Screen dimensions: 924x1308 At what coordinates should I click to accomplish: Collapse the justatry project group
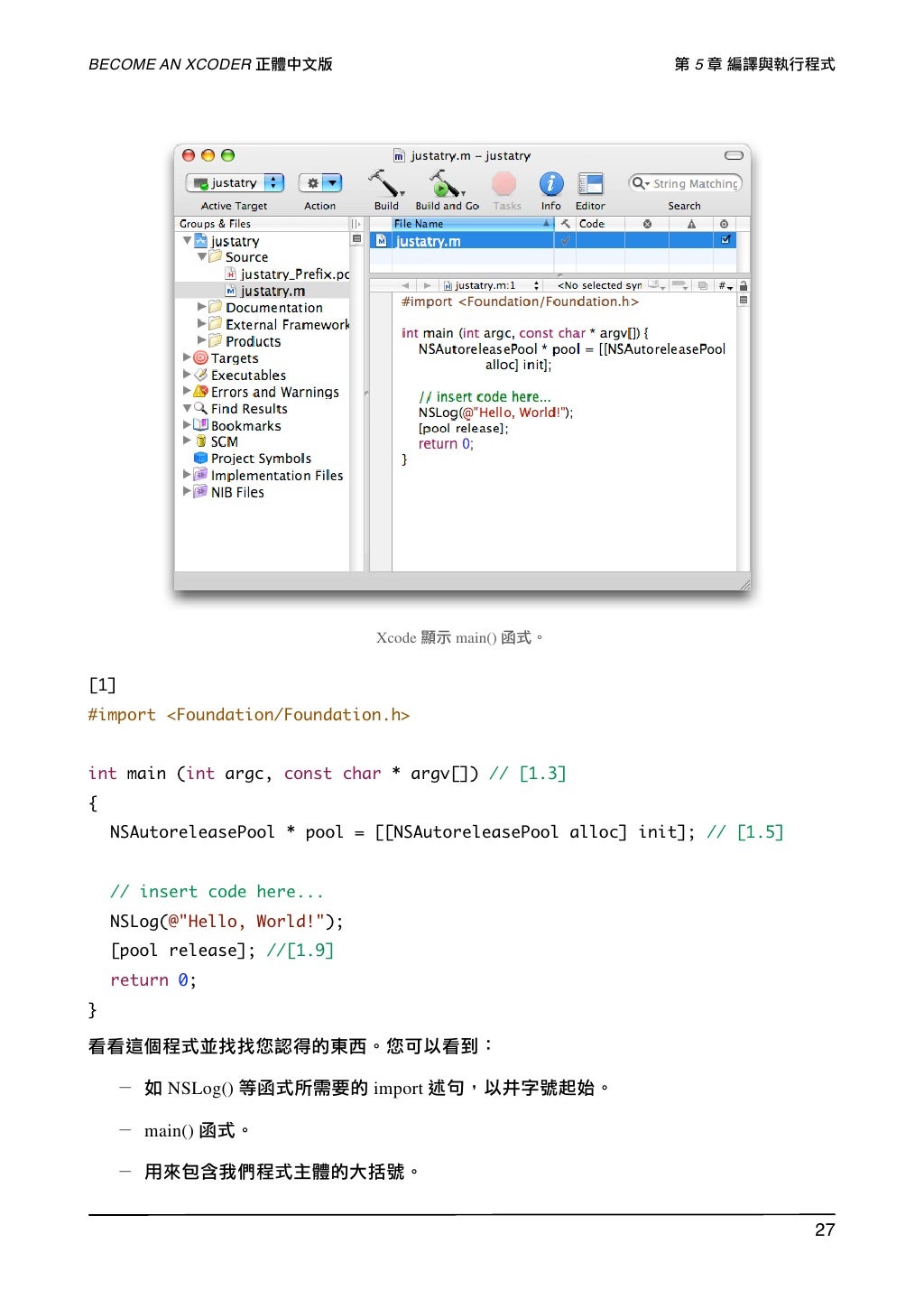188,241
